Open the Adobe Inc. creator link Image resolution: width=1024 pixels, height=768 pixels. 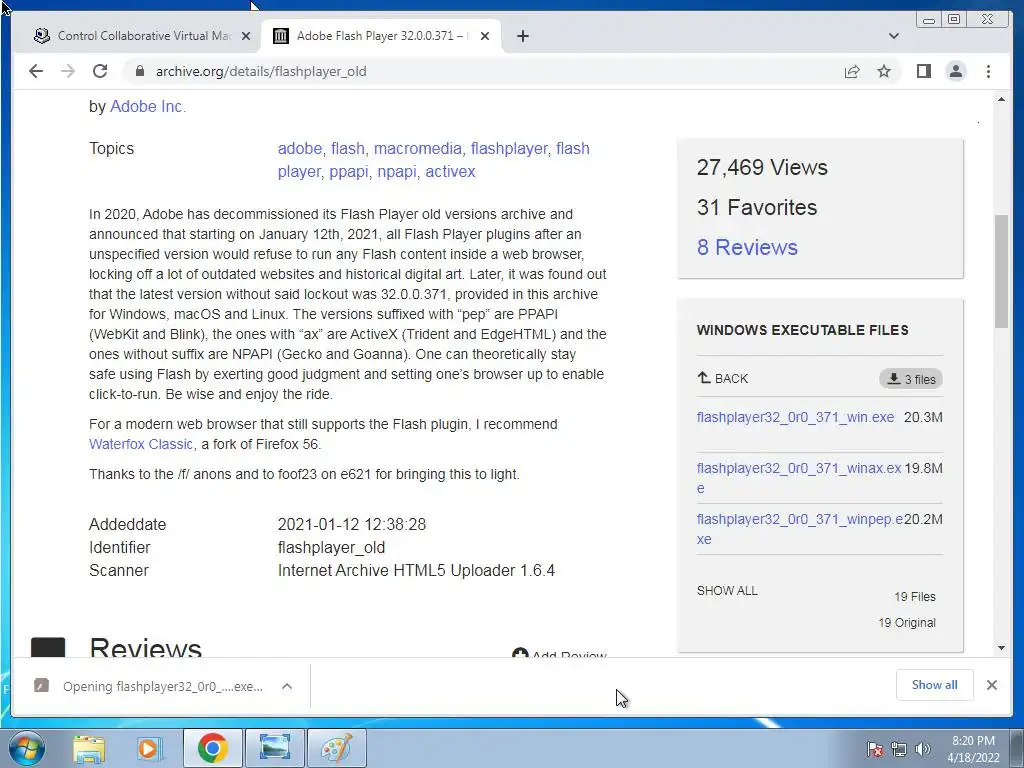click(148, 106)
